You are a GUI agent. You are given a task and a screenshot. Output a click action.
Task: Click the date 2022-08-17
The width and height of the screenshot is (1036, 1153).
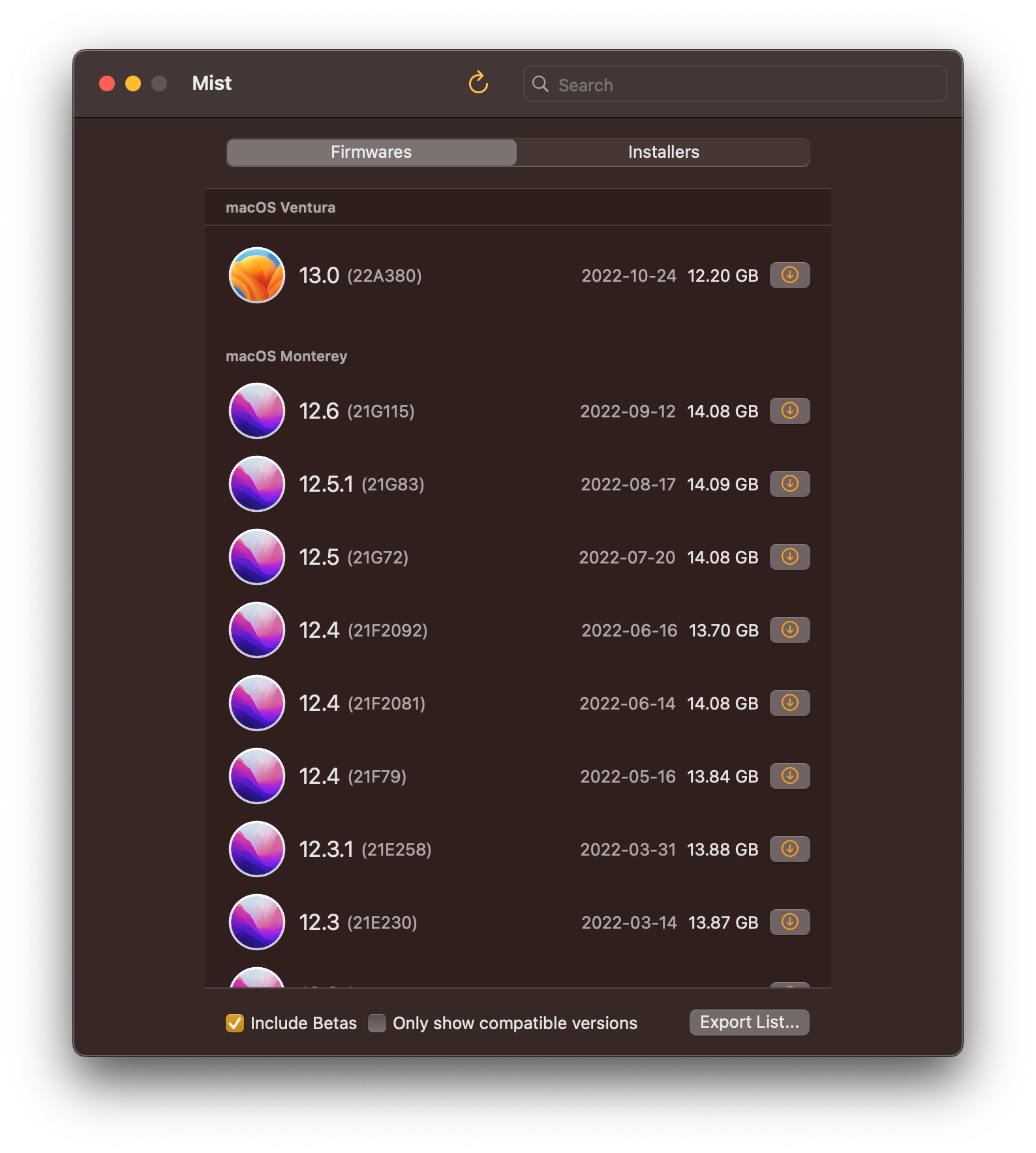click(x=628, y=485)
